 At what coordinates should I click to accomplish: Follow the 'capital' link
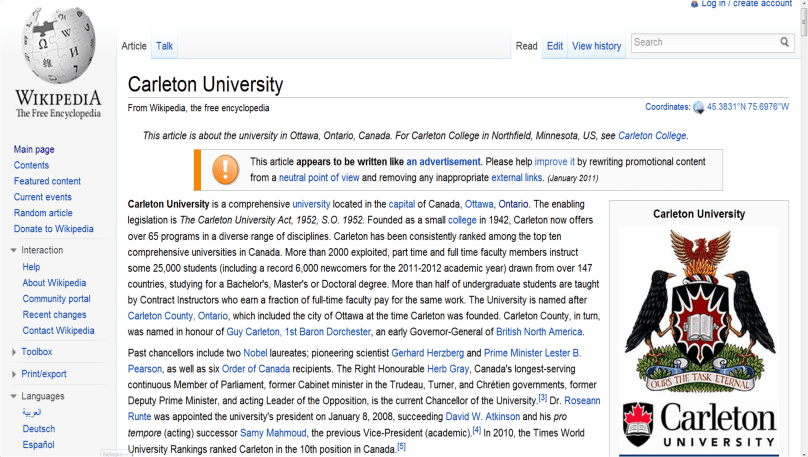(x=402, y=205)
